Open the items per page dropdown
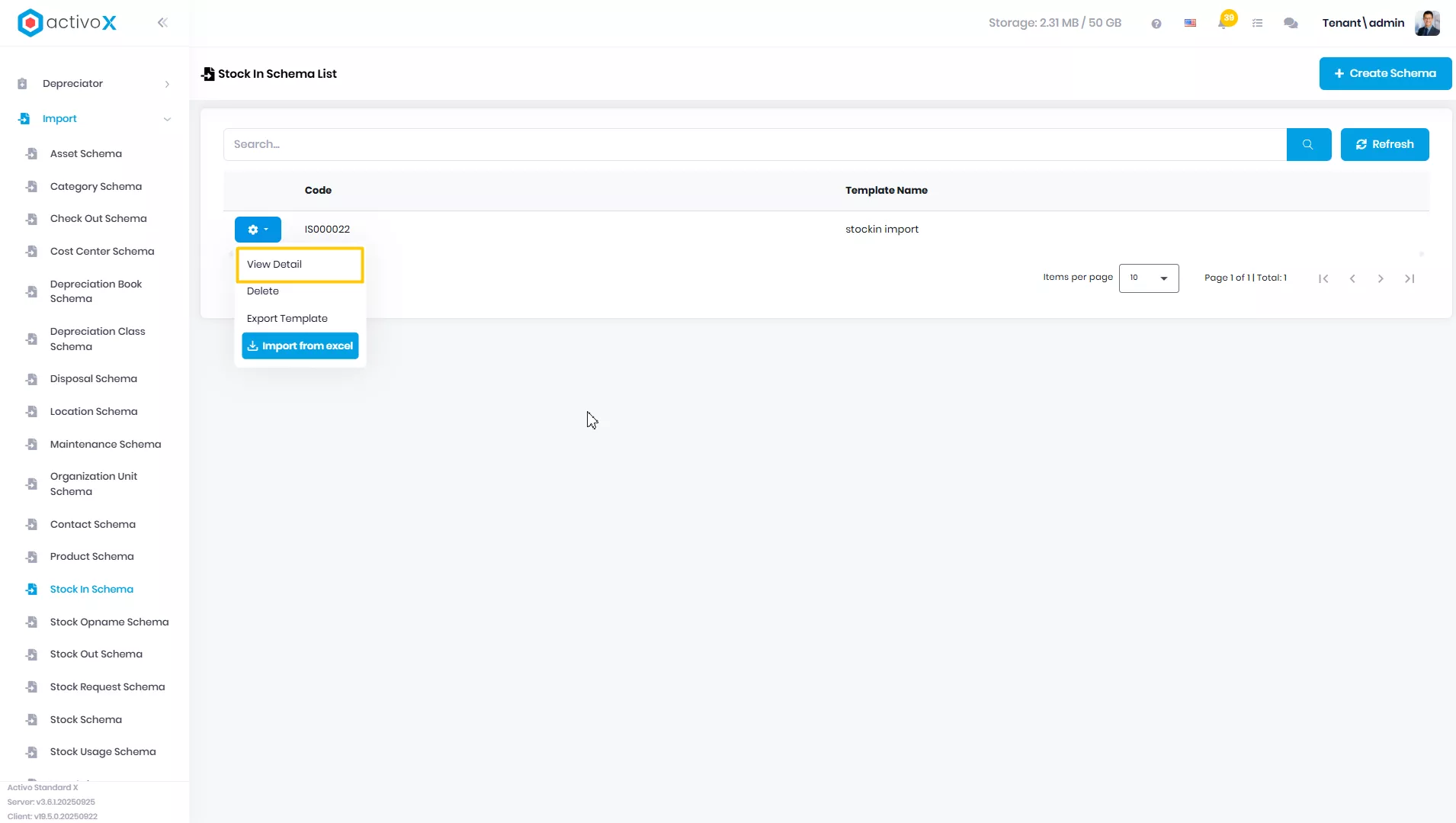The image size is (1456, 823). pos(1149,278)
